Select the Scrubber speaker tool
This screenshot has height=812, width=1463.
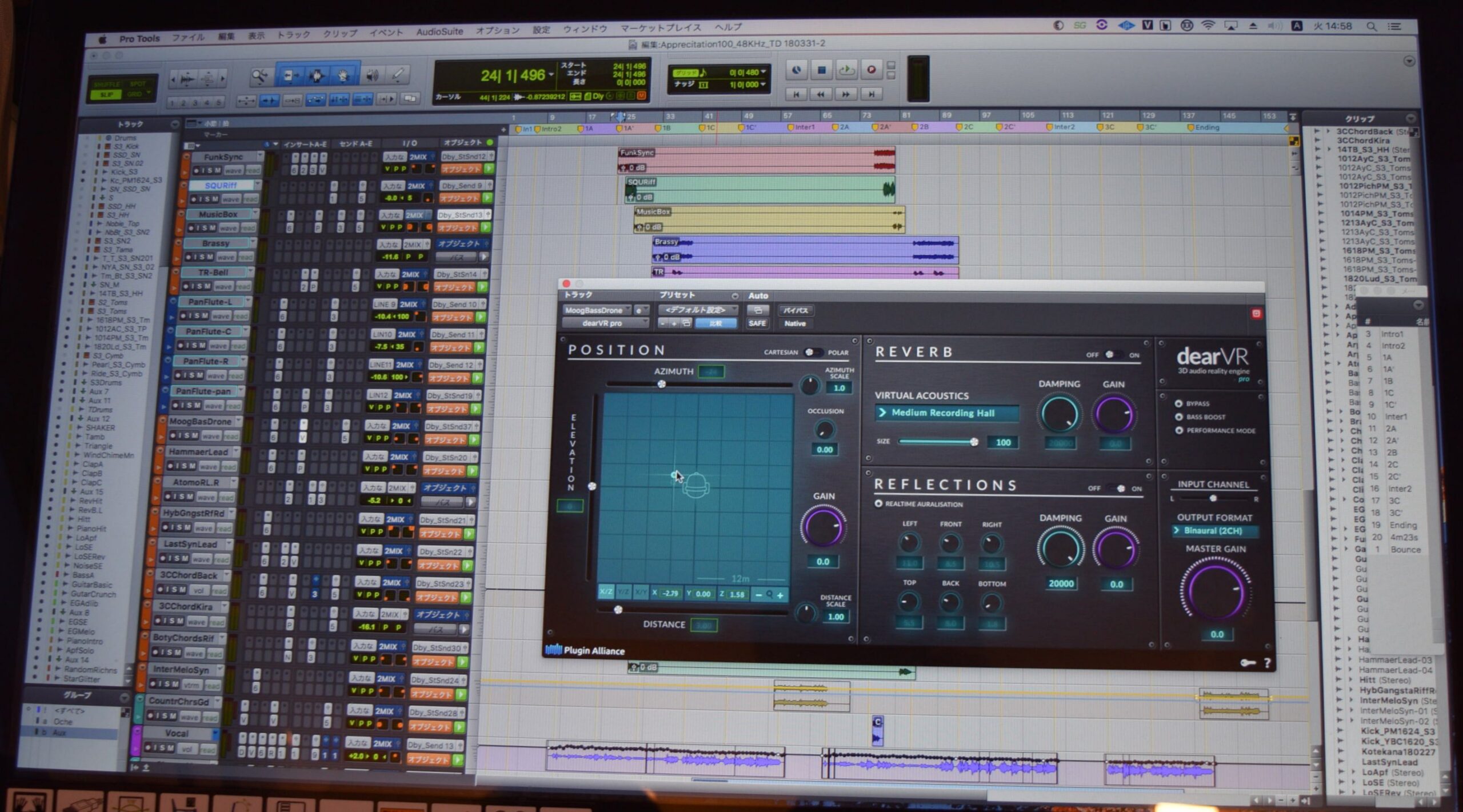(371, 75)
